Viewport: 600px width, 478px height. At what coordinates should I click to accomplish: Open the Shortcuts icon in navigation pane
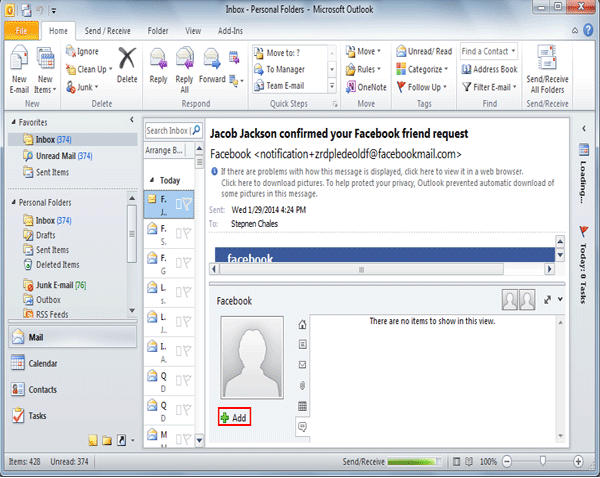(x=121, y=440)
